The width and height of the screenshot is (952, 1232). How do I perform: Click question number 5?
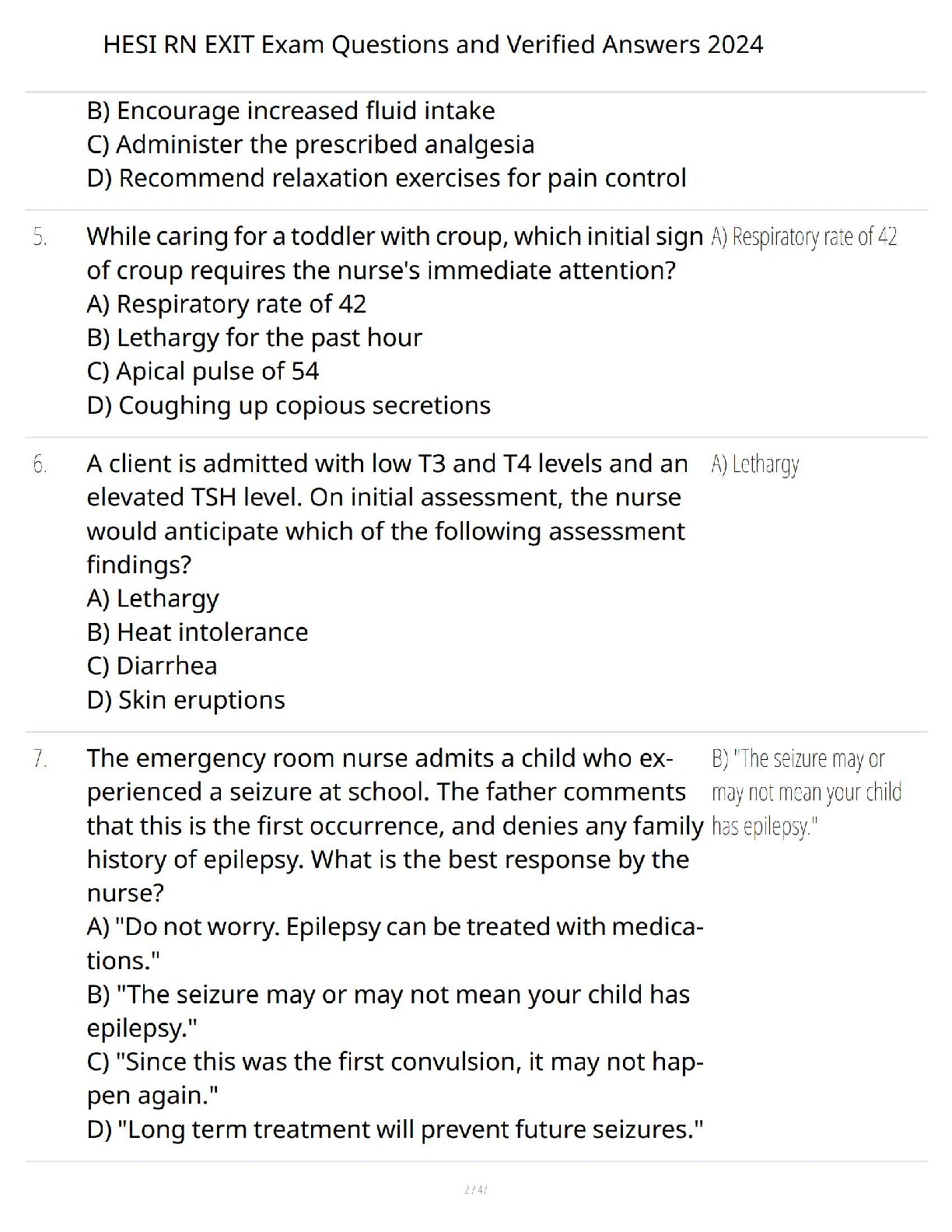[x=40, y=236]
